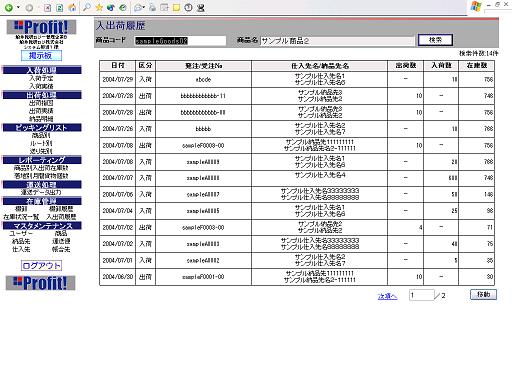Click the Print icon in toolbar
The height and width of the screenshot is (384, 512).
(152, 7)
